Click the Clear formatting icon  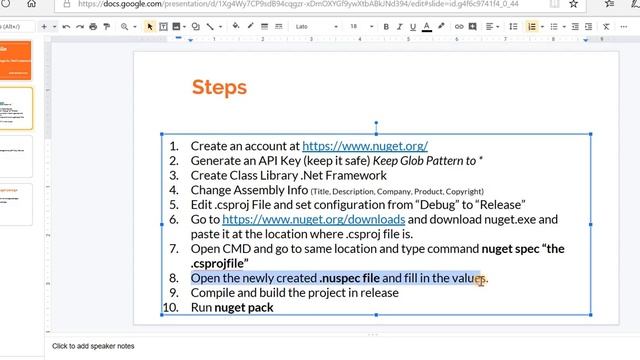(x=606, y=27)
